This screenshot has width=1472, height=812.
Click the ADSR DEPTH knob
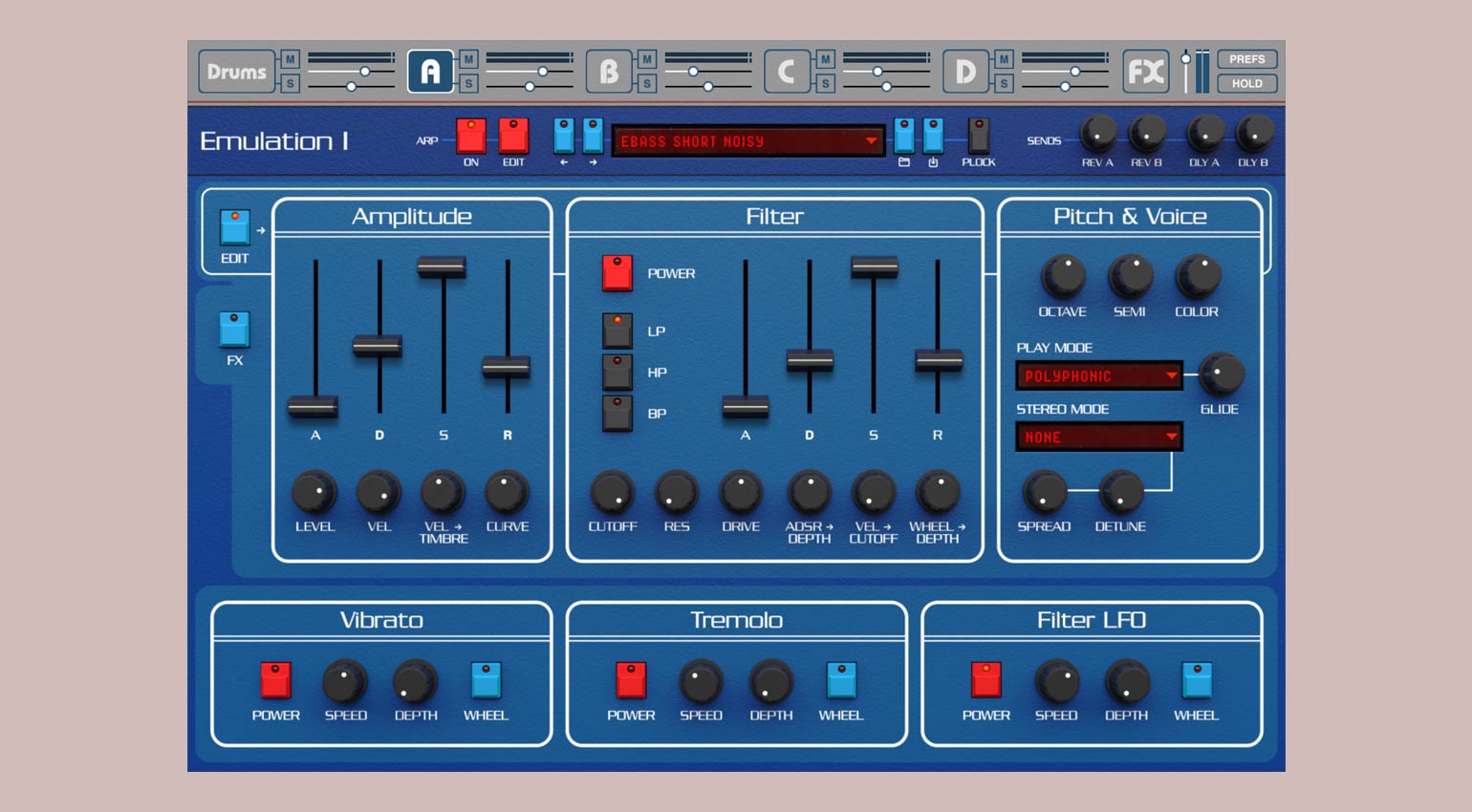click(x=810, y=492)
